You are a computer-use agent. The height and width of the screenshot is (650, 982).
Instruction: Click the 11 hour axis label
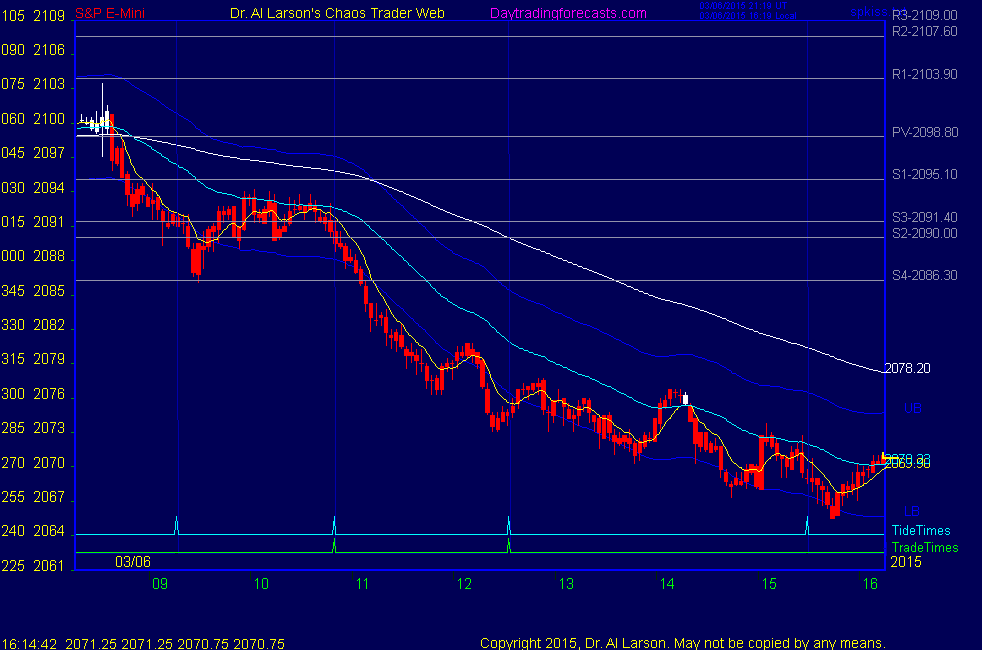pyautogui.click(x=363, y=584)
